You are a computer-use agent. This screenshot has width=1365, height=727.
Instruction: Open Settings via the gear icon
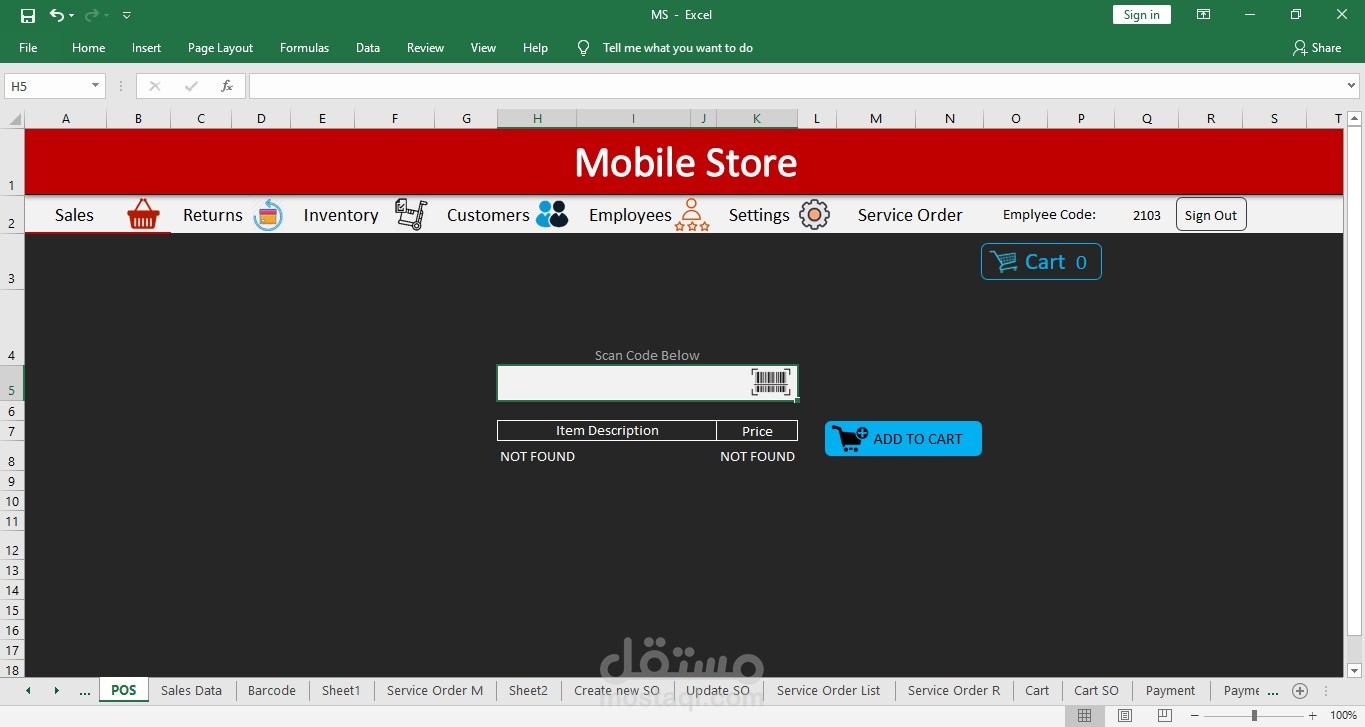point(814,213)
